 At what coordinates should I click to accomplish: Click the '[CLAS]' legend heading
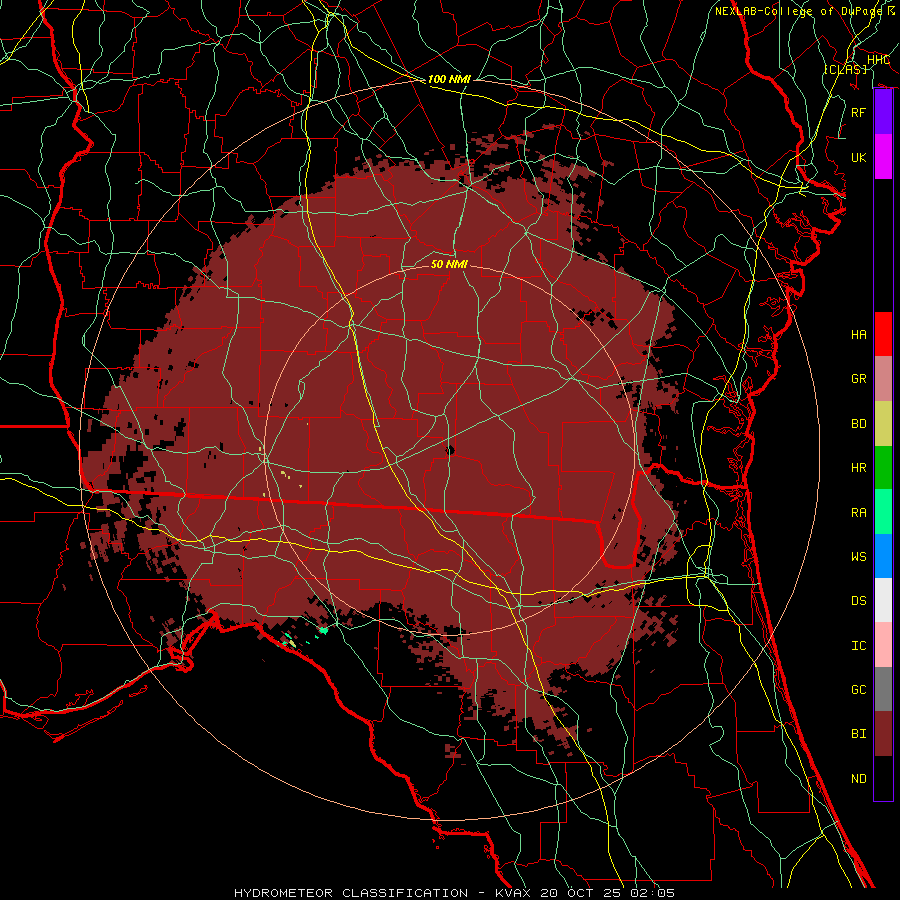pyautogui.click(x=845, y=69)
